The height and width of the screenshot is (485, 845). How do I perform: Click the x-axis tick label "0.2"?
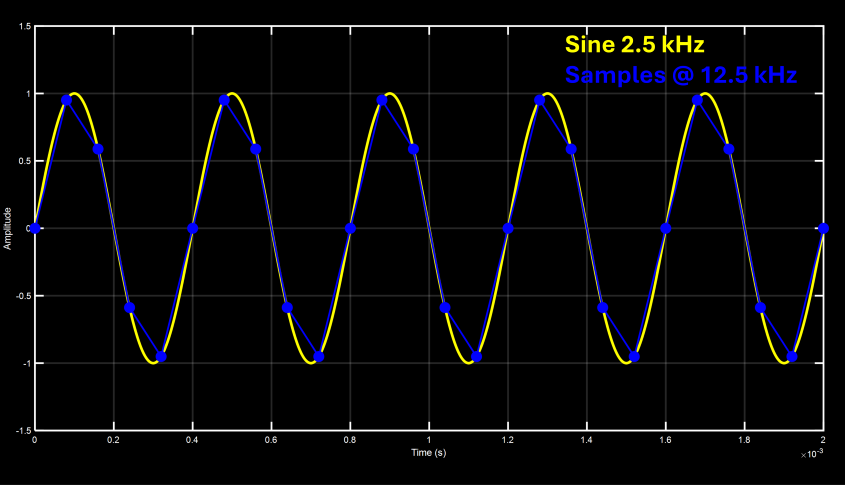pyautogui.click(x=113, y=440)
